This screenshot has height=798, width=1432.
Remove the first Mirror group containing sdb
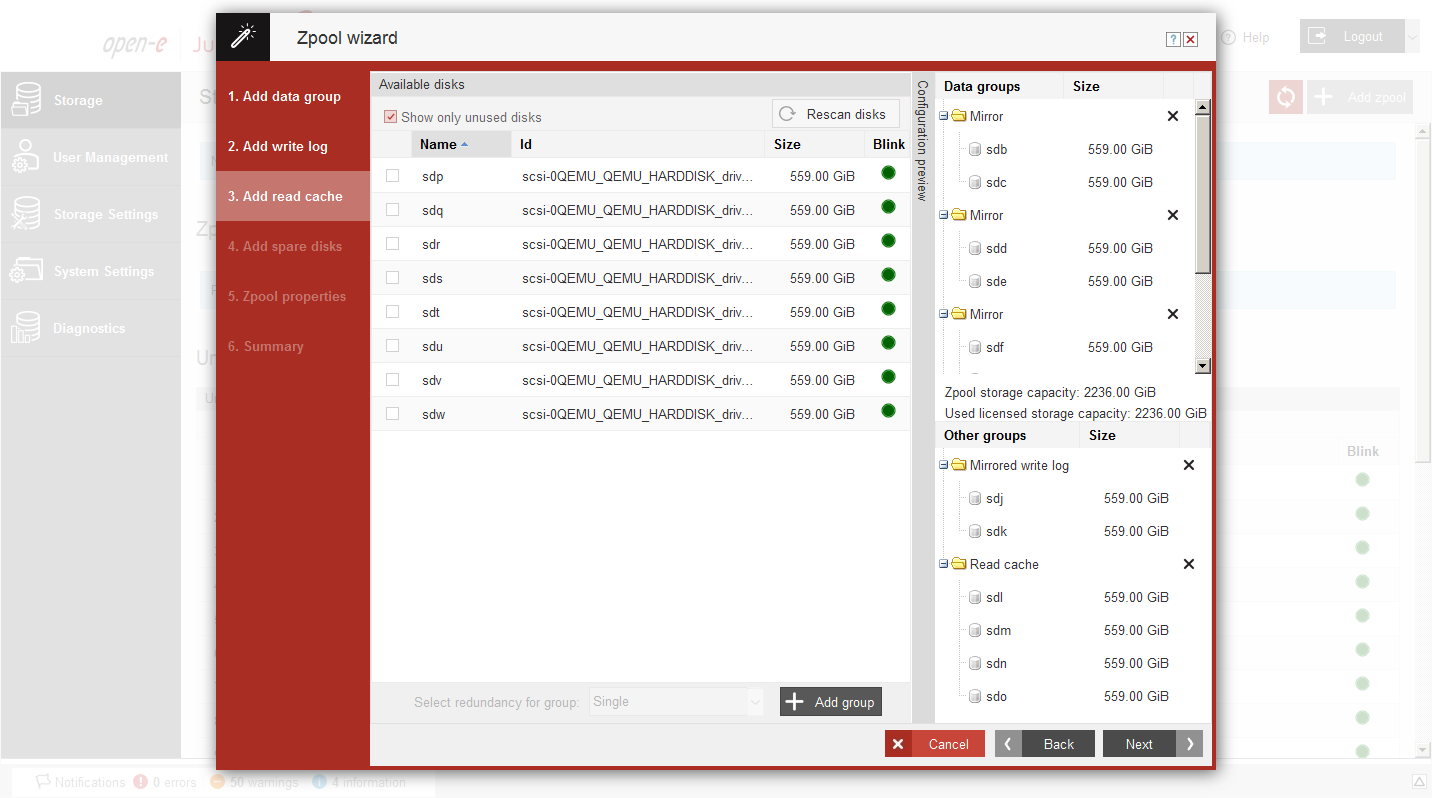click(x=1173, y=116)
